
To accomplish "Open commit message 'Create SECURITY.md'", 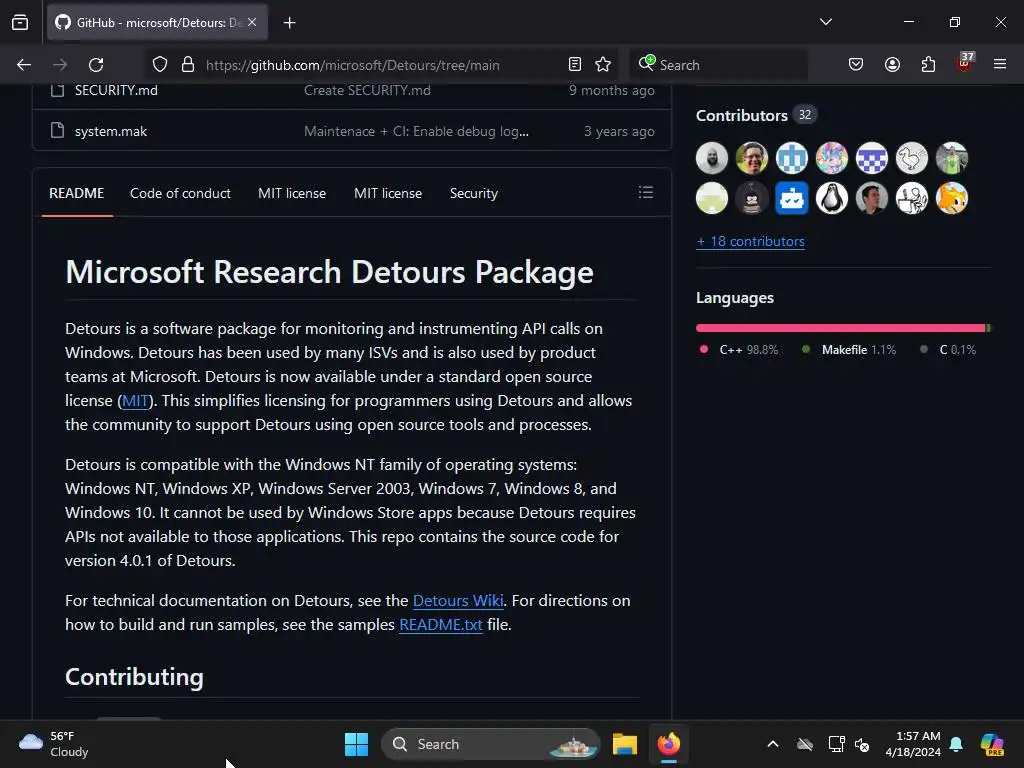I will [367, 90].
